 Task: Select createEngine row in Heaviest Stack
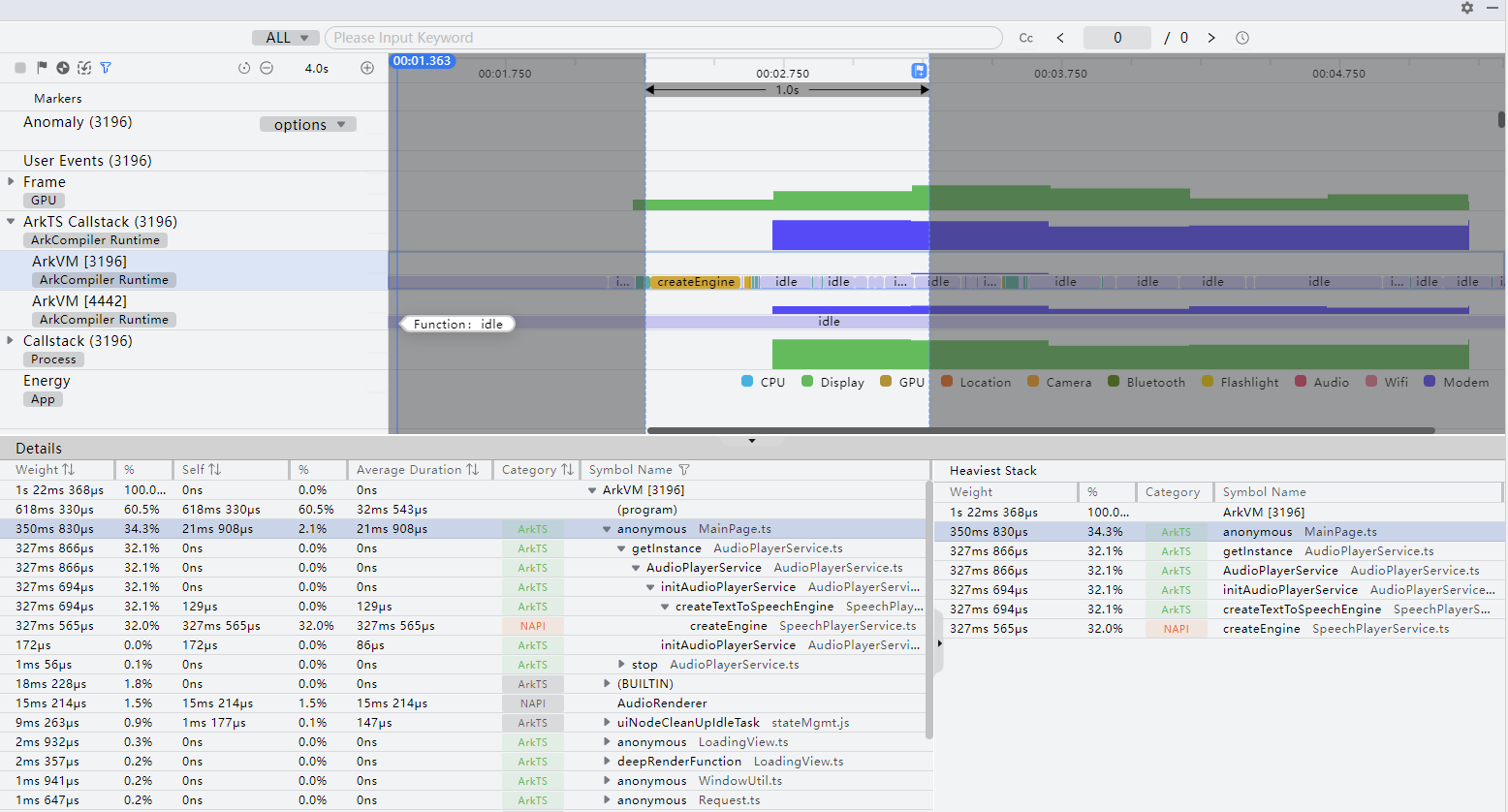(1219, 629)
